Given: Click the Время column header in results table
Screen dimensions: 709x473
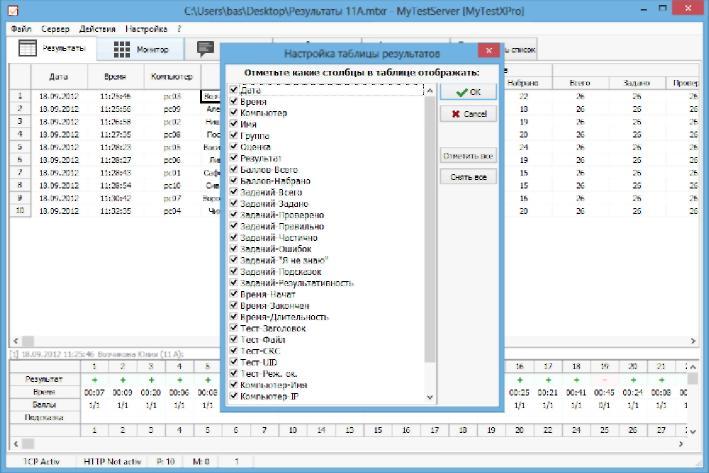Looking at the screenshot, I should [115, 76].
